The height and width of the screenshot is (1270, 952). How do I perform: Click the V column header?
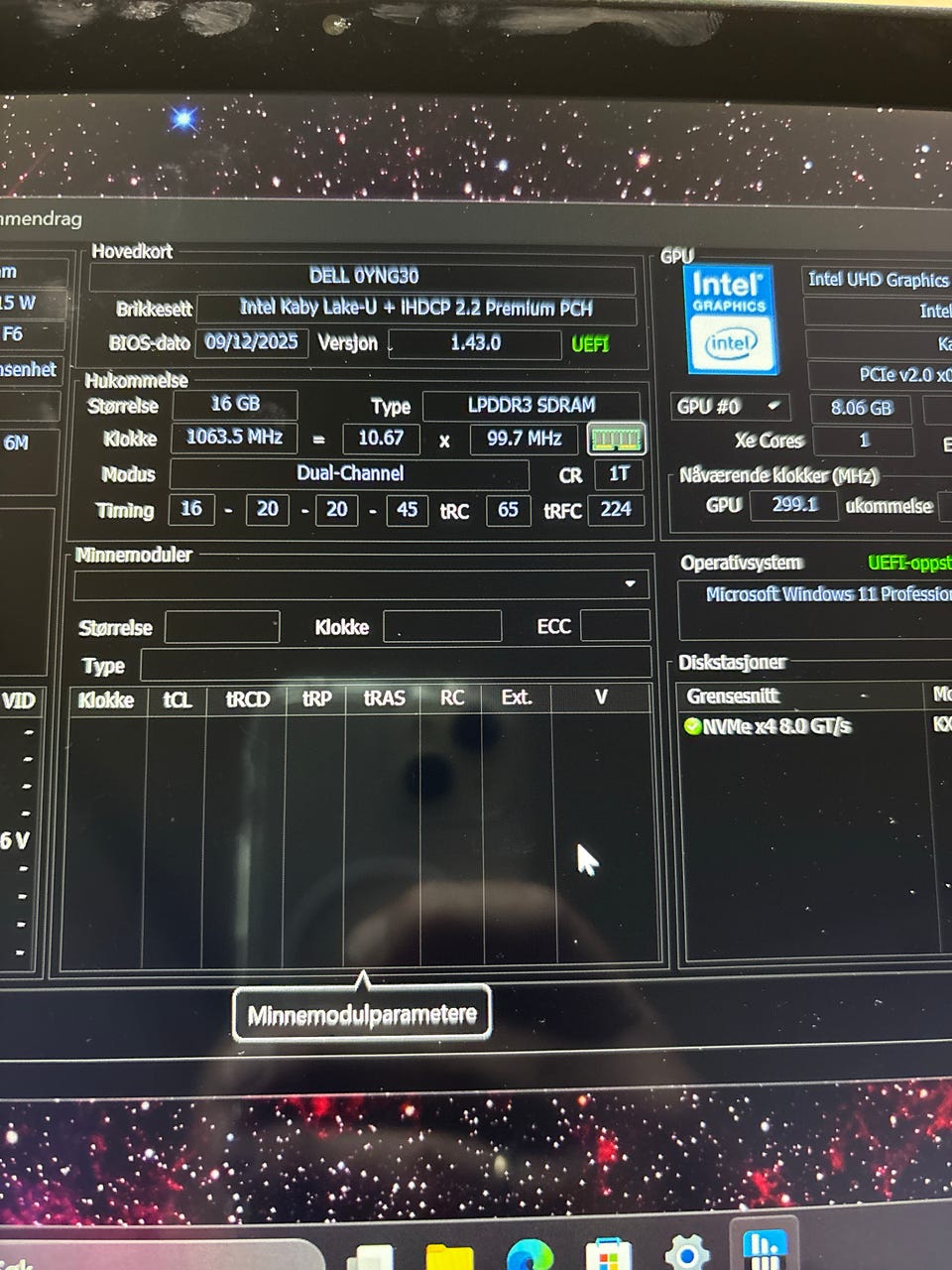[601, 697]
